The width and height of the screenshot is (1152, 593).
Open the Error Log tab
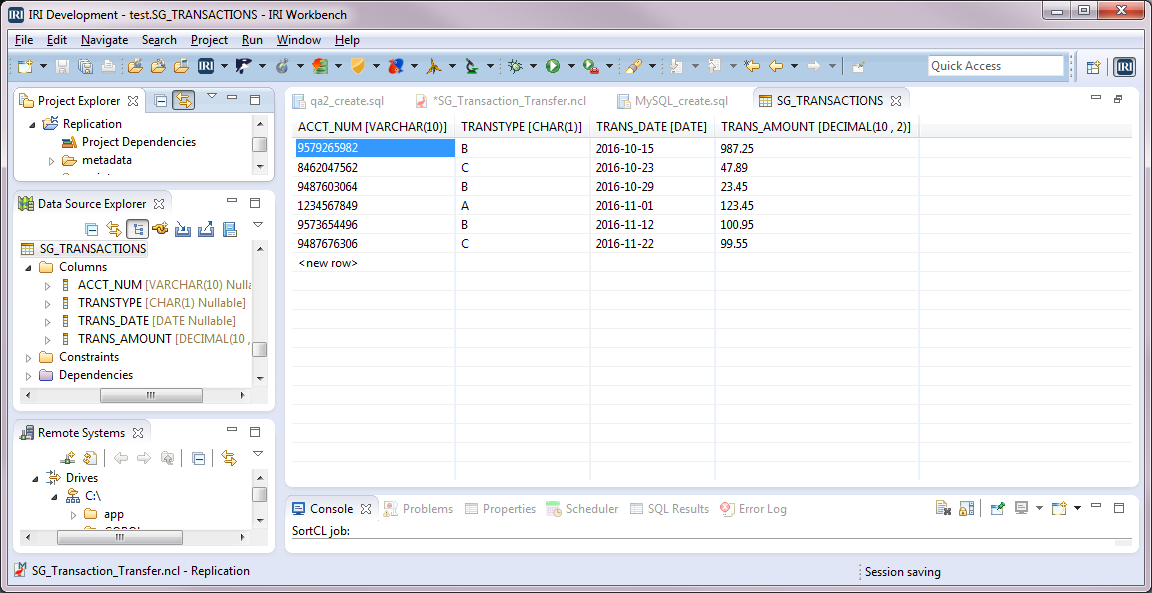pos(753,508)
